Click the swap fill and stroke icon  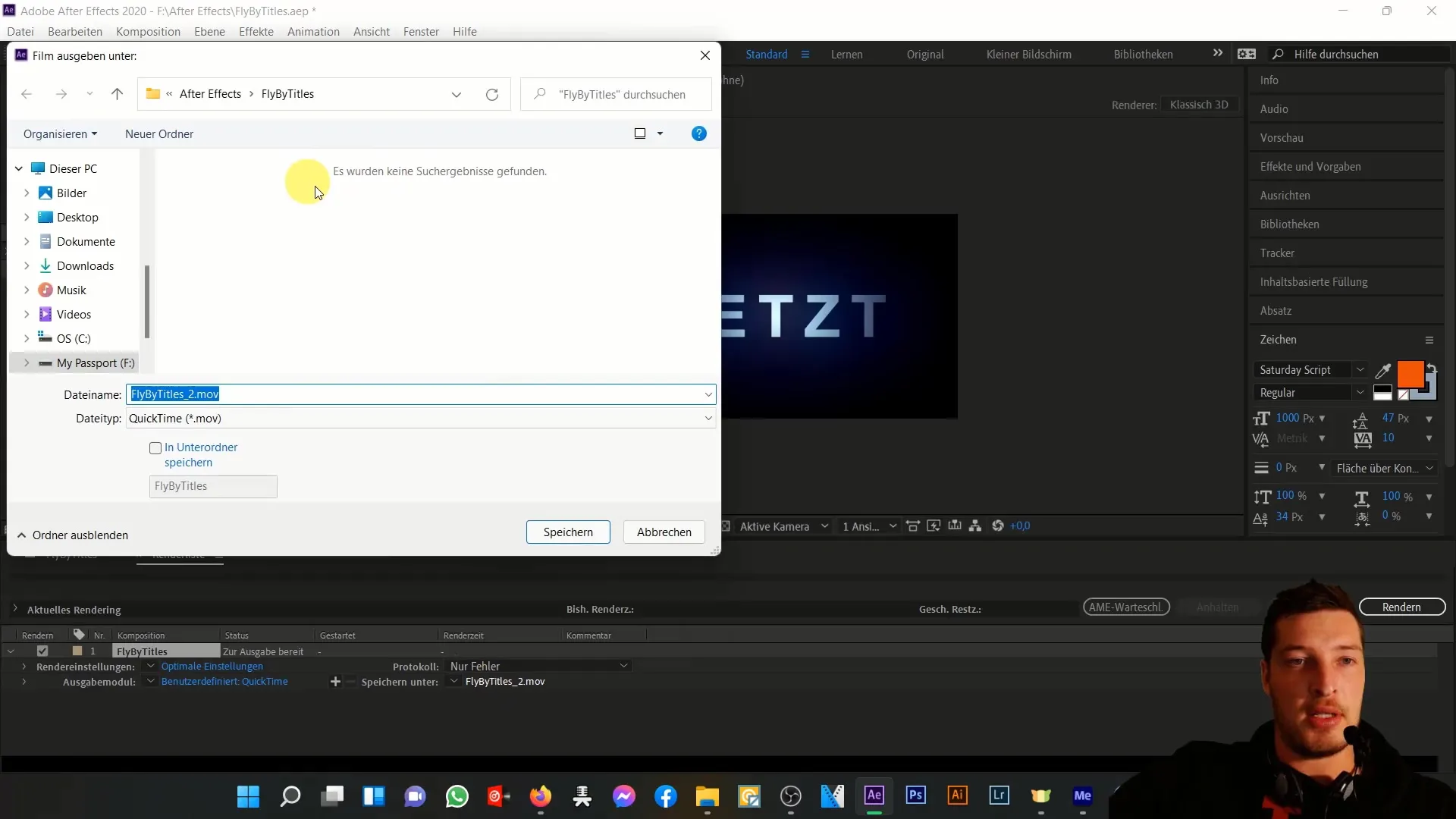[1432, 368]
